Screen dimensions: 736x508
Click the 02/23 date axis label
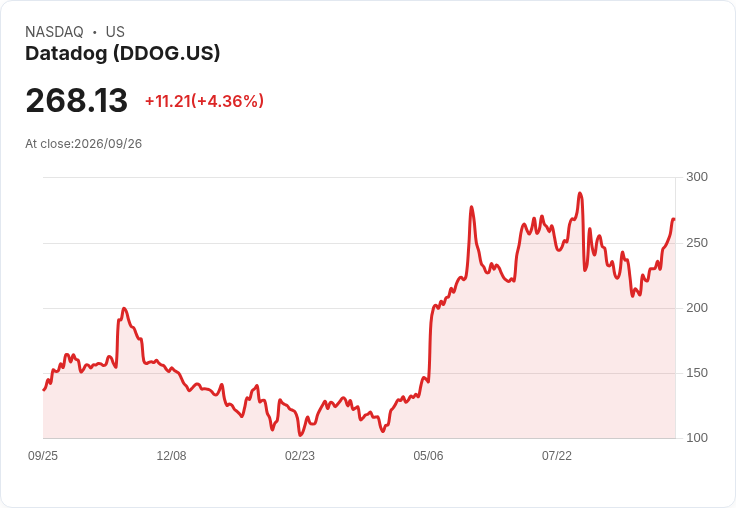click(300, 456)
